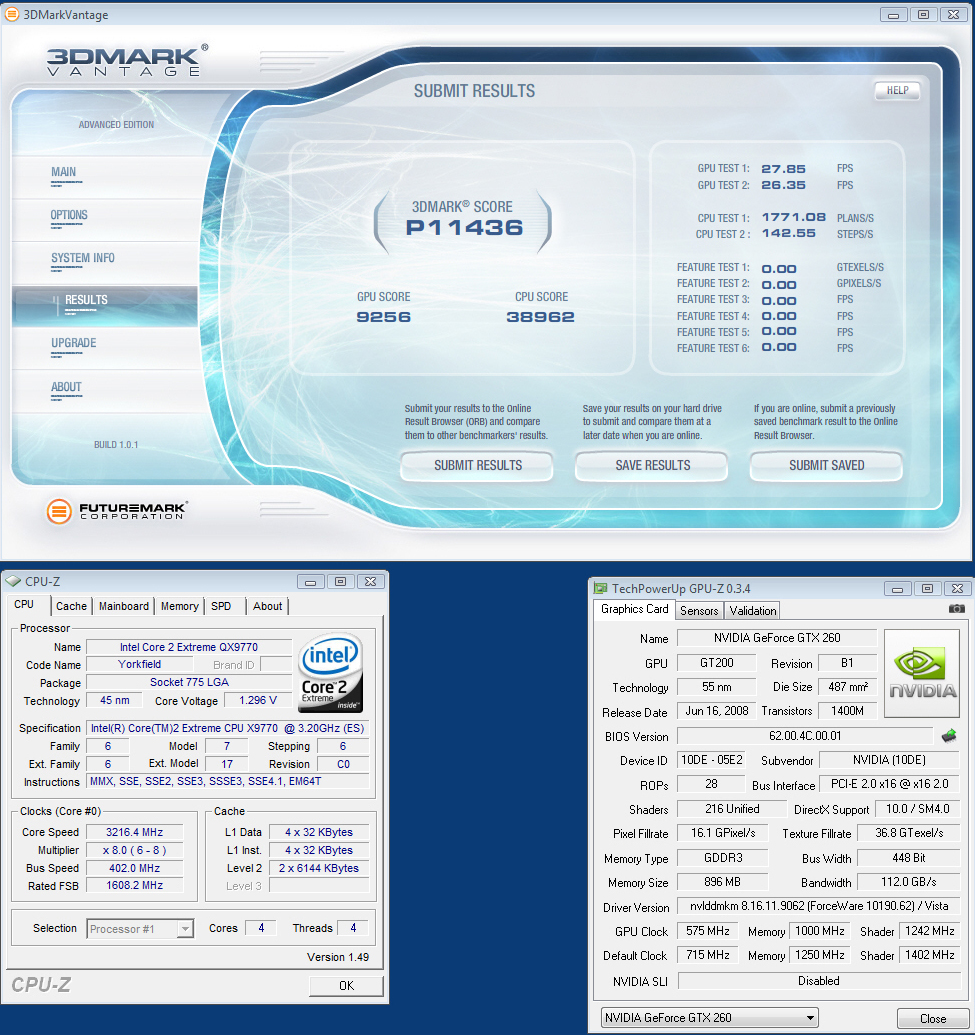This screenshot has width=975, height=1035.
Task: Click the CPU-Z Name field Intel Core 2 Extreme QX9770
Action: [189, 647]
